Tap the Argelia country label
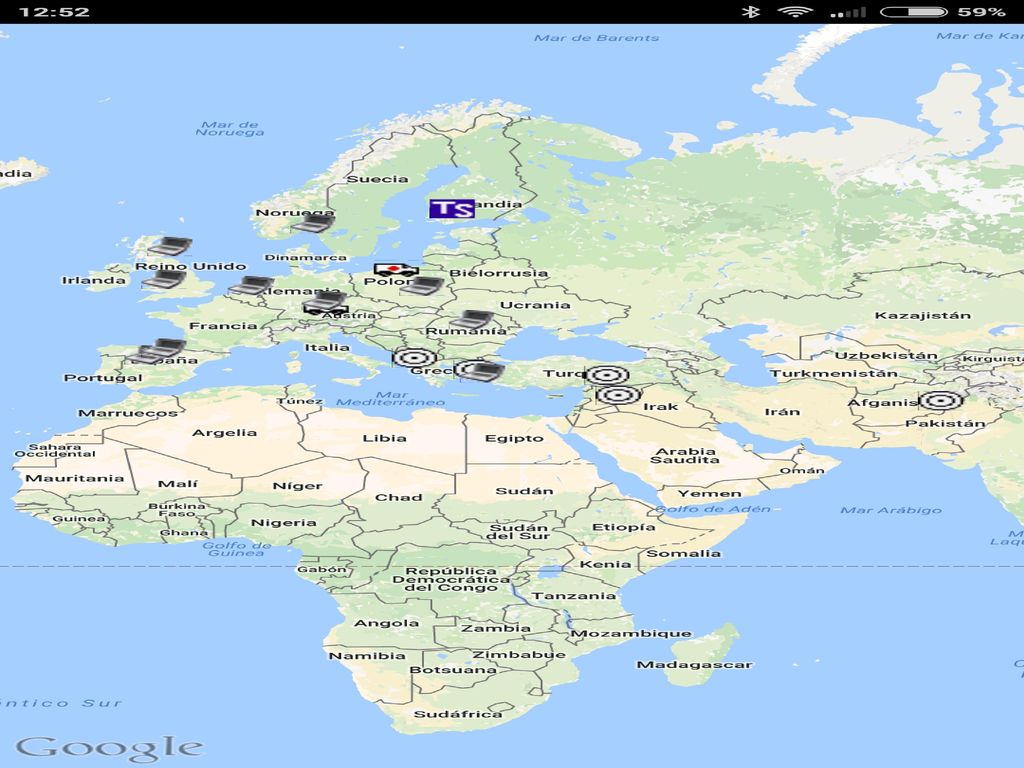This screenshot has height=768, width=1024. coord(224,432)
